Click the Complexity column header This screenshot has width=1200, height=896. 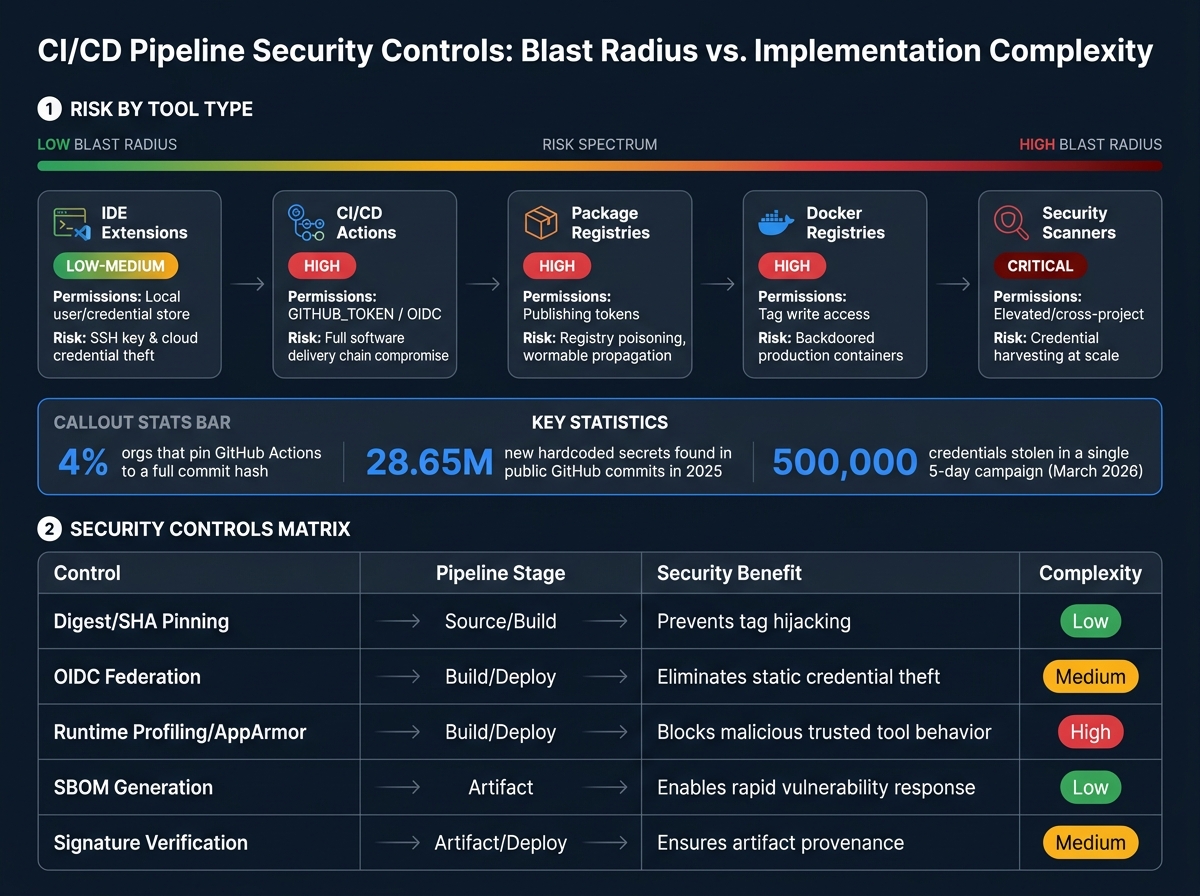tap(1090, 573)
